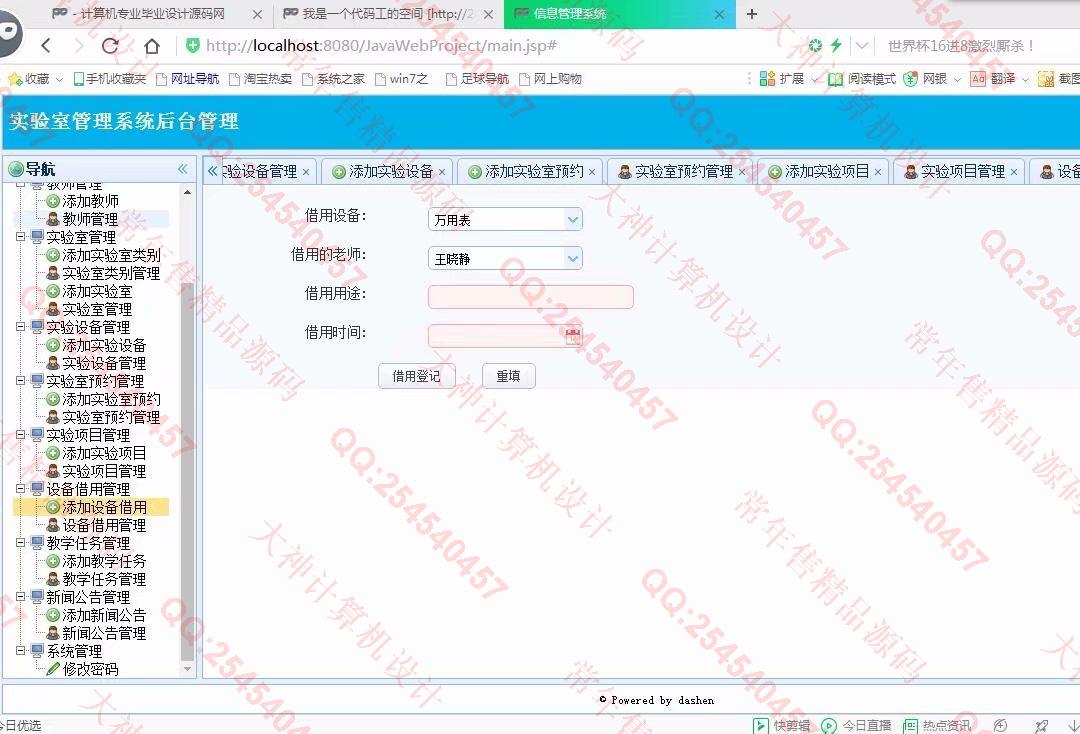The width and height of the screenshot is (1080, 734).
Task: Open the 借用设备 dropdown
Action: pos(572,220)
